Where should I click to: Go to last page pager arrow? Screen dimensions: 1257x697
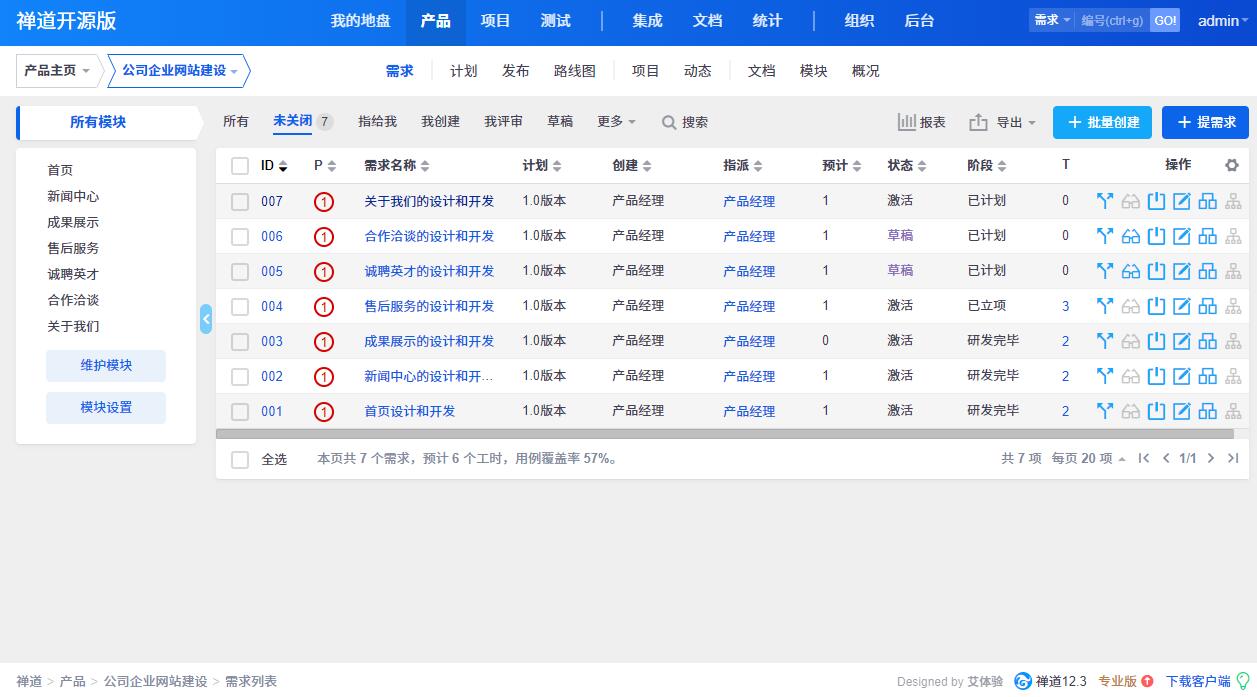click(1232, 458)
